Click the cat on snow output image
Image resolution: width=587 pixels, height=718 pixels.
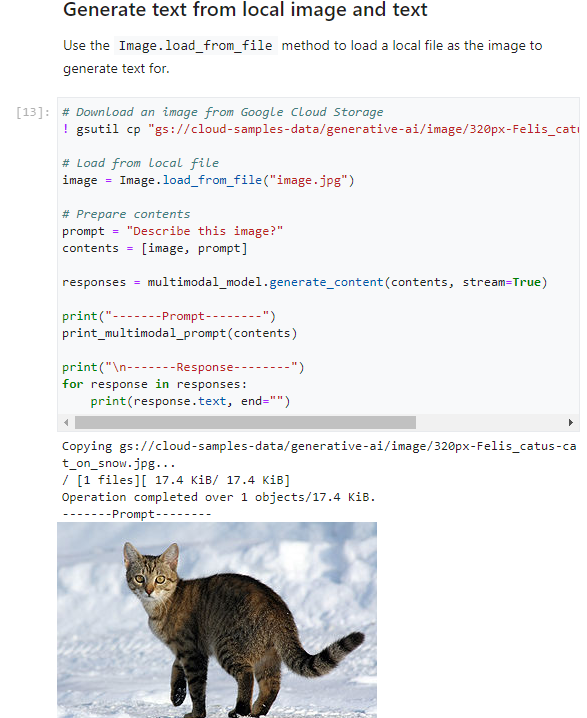217,620
